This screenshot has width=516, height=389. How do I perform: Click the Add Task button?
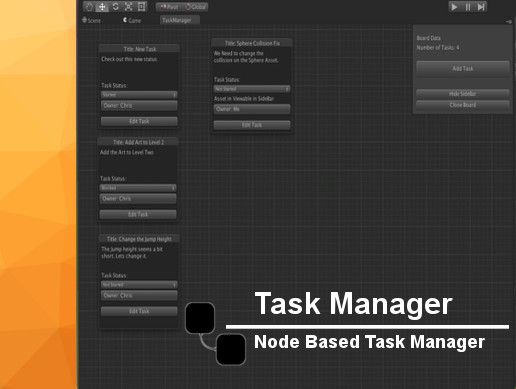[463, 69]
